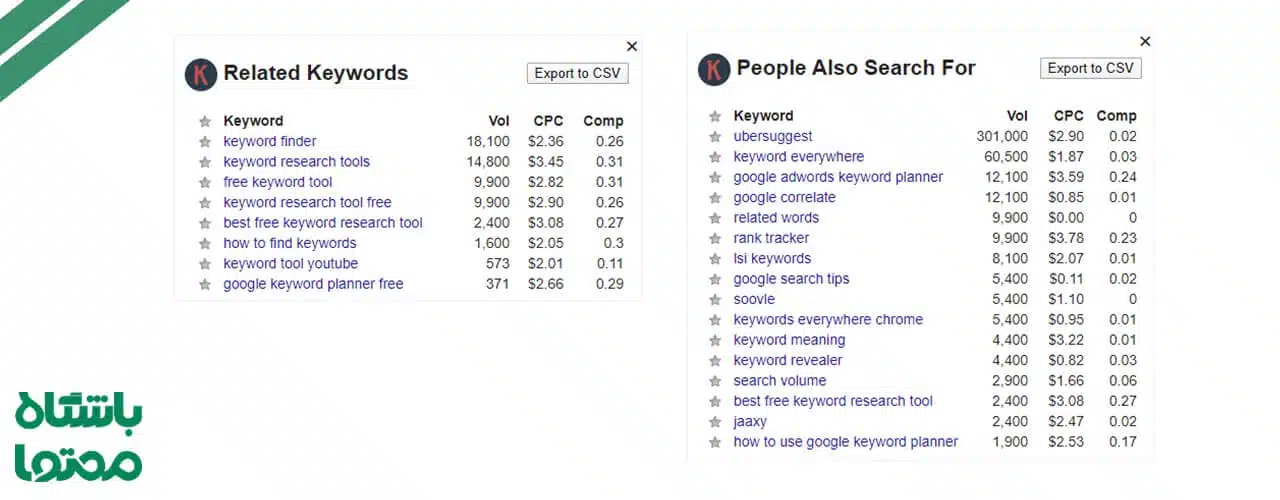The width and height of the screenshot is (1280, 500).
Task: Open the 'keyword research tools' link
Action: pos(296,162)
